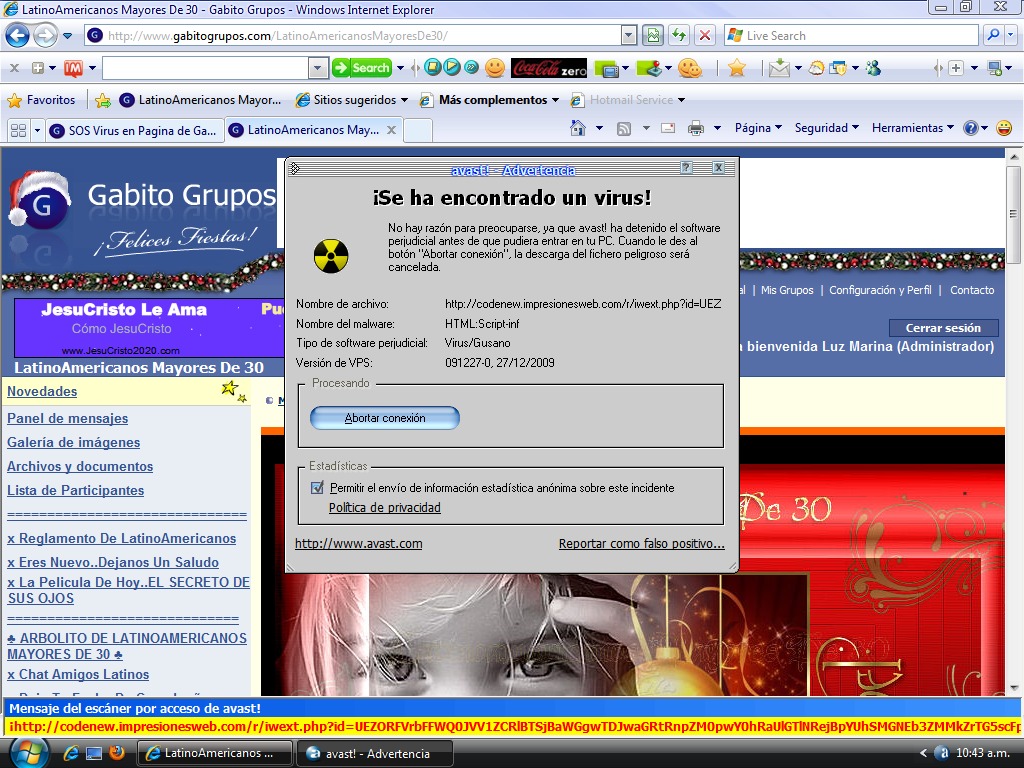Click the yellow smiley face toolbar icon
The width and height of the screenshot is (1024, 768).
click(495, 68)
